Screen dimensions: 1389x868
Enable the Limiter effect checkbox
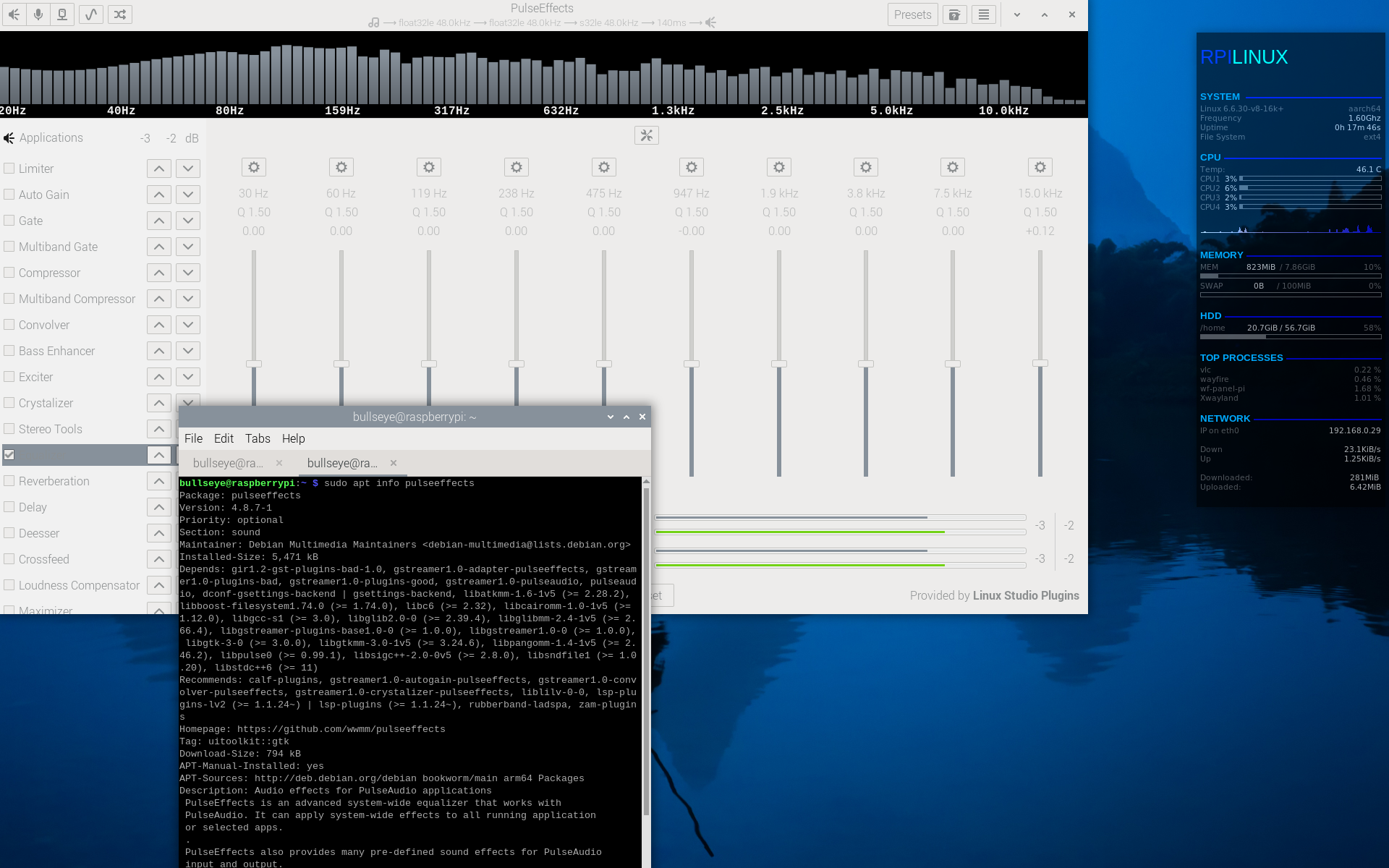tap(9, 169)
